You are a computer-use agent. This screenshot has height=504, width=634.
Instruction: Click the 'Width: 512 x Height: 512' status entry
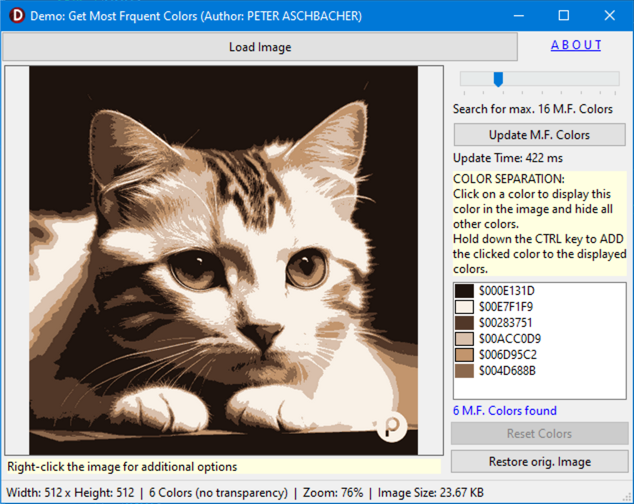pyautogui.click(x=70, y=493)
